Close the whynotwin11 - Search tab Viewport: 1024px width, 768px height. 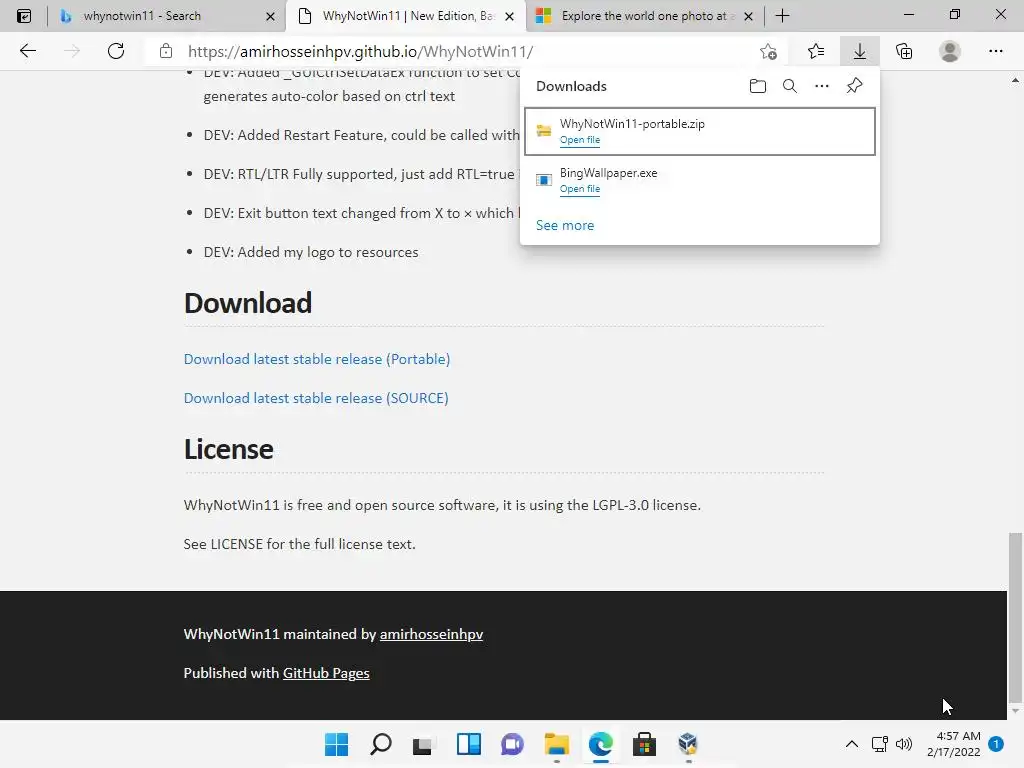270,16
